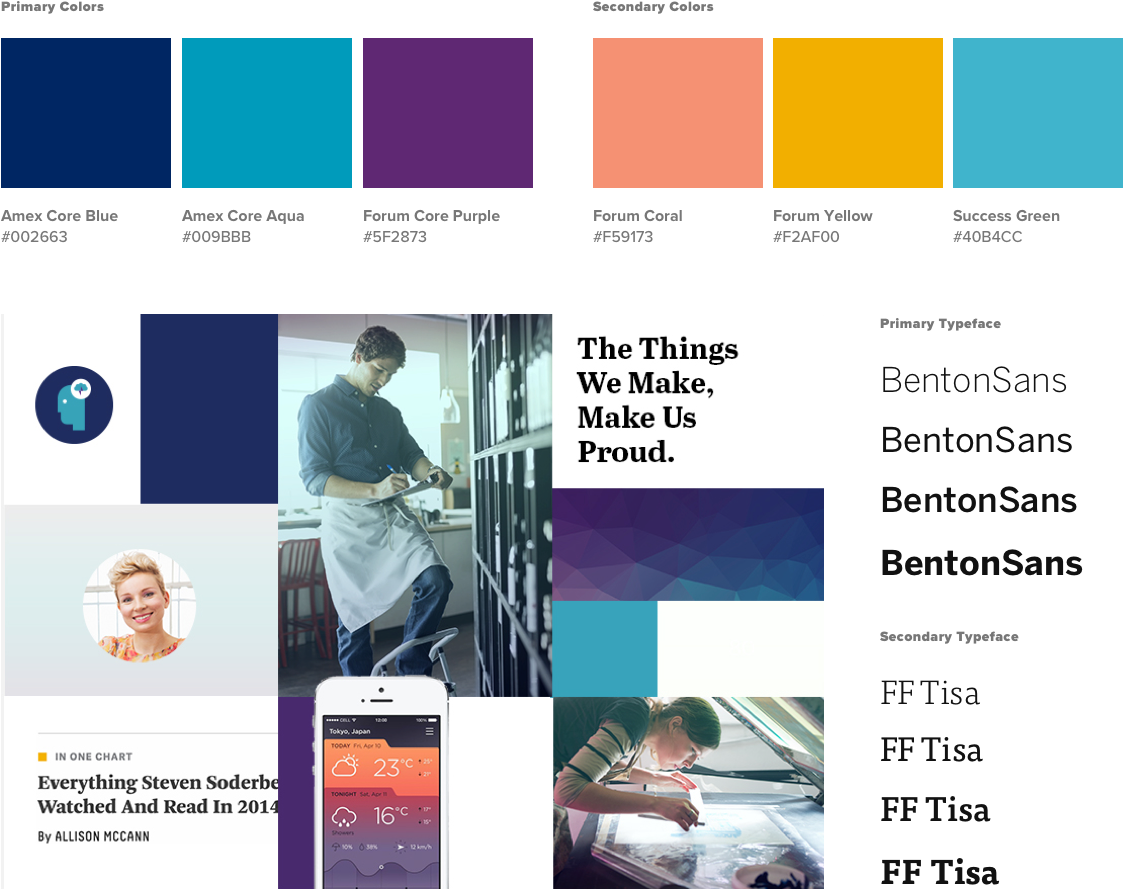Select the Amex Core Aqua swatch

click(266, 113)
